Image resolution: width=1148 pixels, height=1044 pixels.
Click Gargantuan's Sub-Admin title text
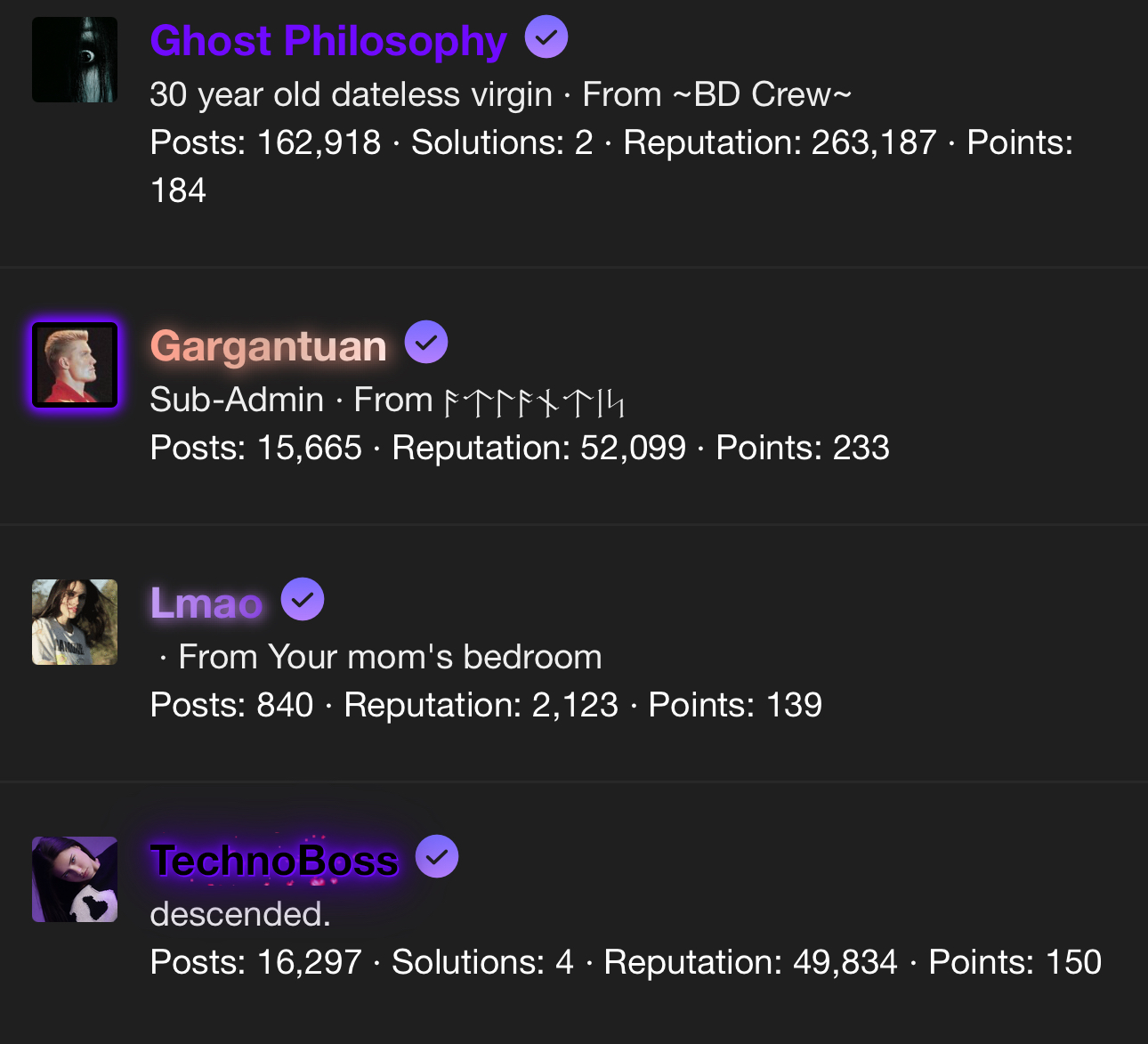click(236, 400)
